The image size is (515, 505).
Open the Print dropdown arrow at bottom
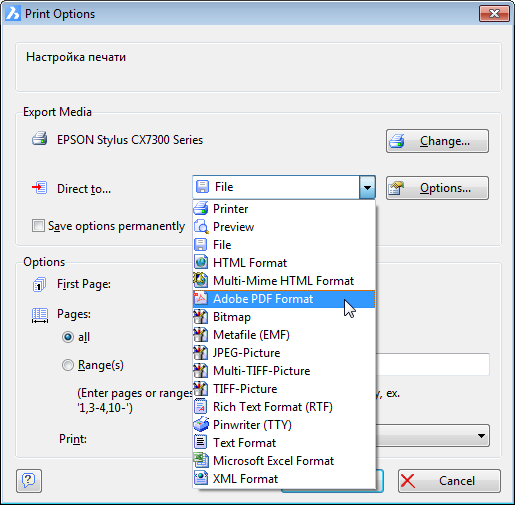pyautogui.click(x=481, y=436)
